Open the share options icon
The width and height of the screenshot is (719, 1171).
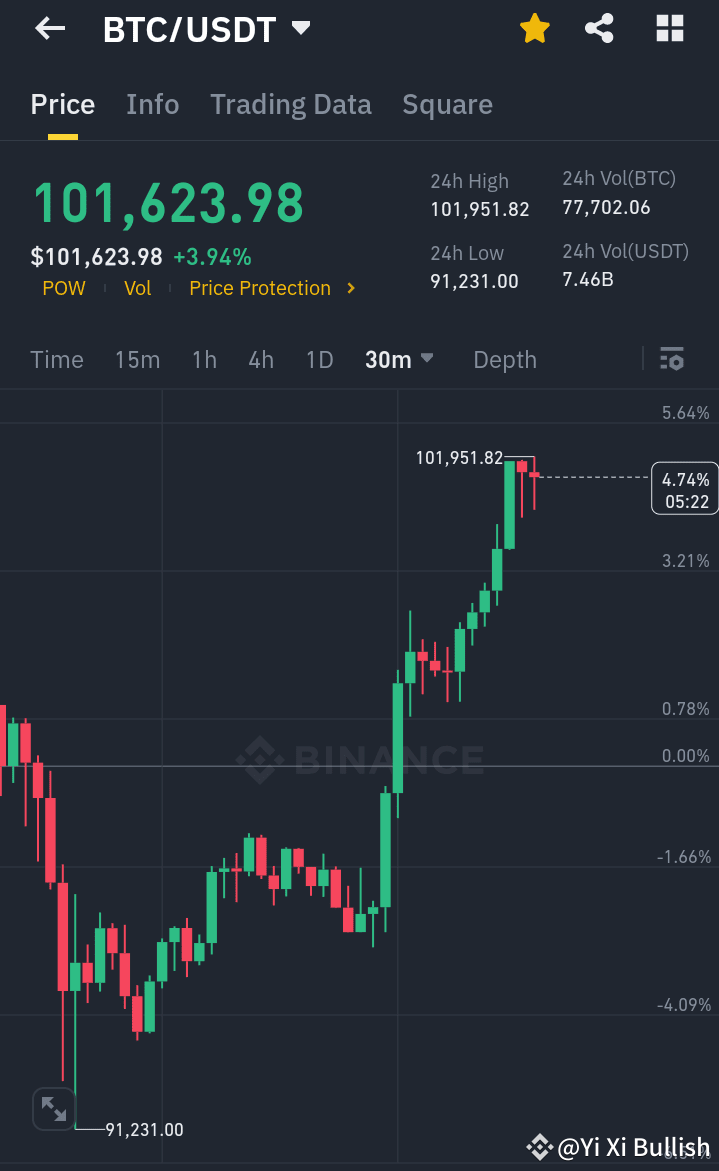point(599,28)
